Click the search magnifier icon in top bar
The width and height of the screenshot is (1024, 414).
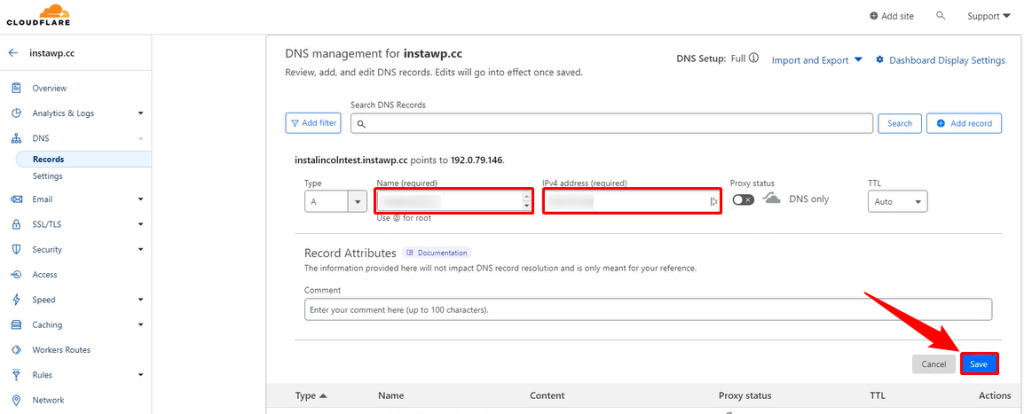pos(940,15)
